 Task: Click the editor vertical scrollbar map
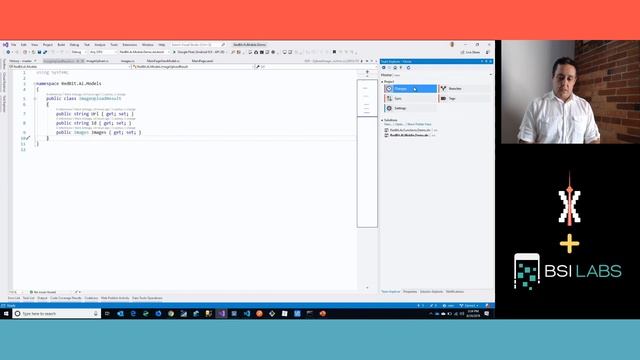pos(367,153)
